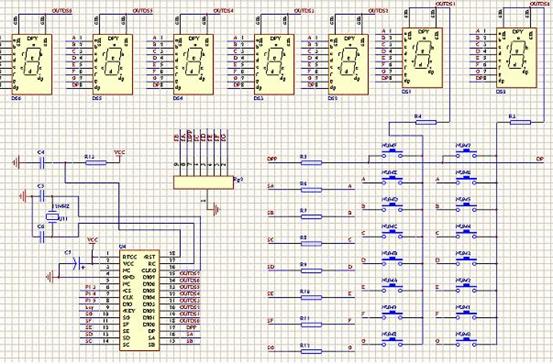This screenshot has width=553, height=364.
Task: Select the resistor on the SG line
Action: pyautogui.click(x=311, y=351)
